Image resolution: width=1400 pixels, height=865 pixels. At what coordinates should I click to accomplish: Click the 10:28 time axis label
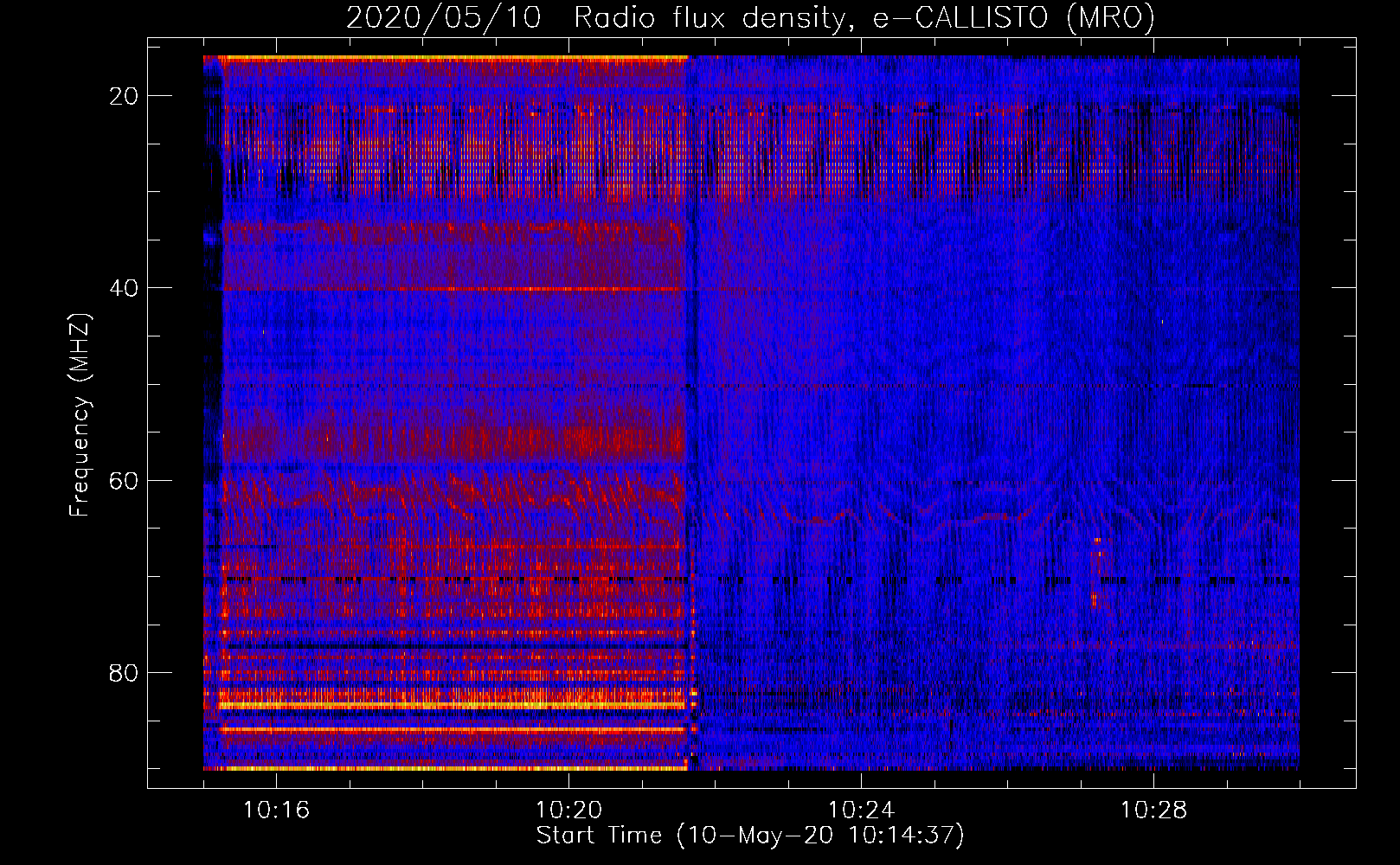coord(1153,810)
